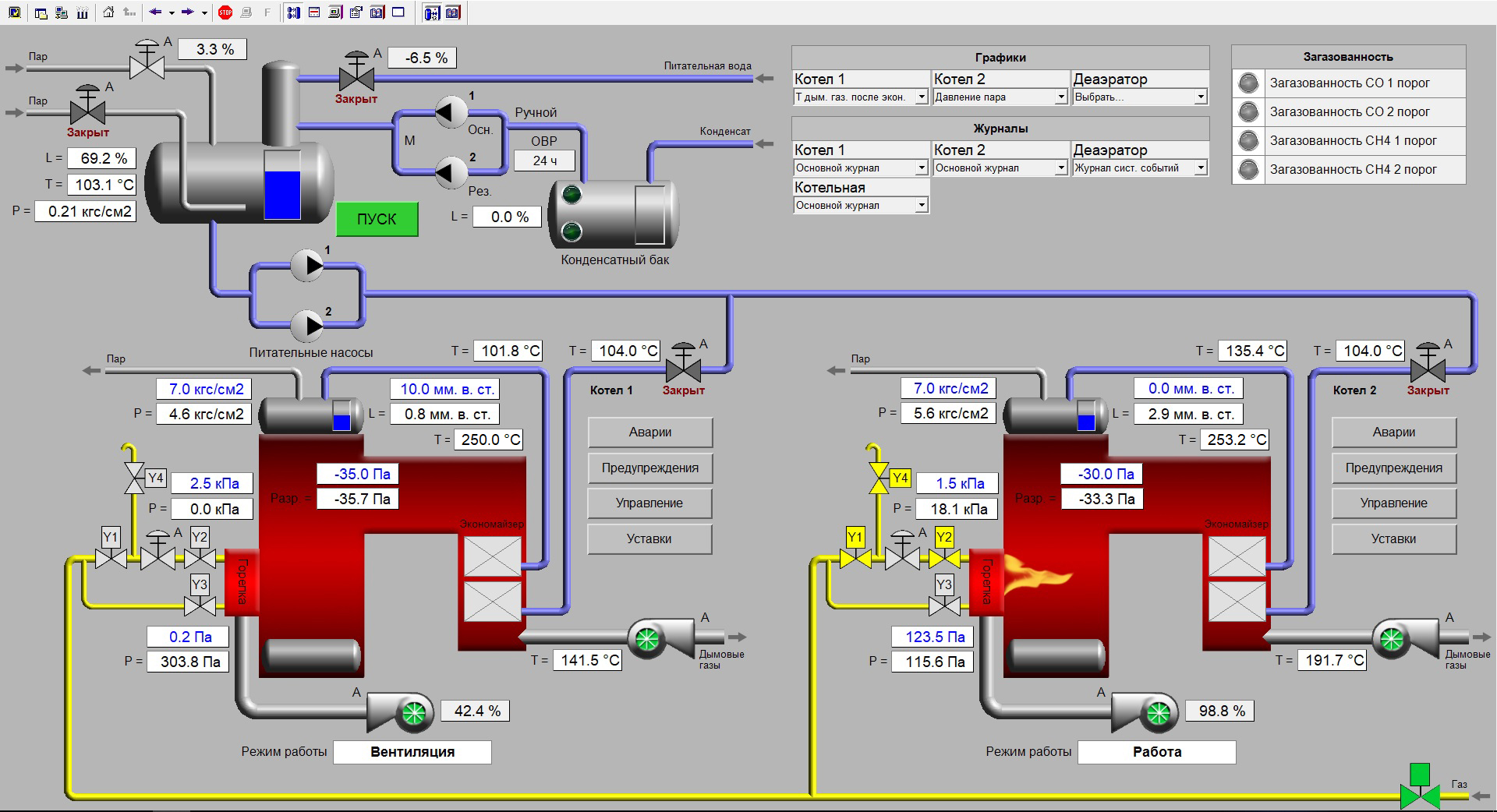The height and width of the screenshot is (812, 1497).
Task: Open Журналы Котел 1 Основной журнал dropdown
Action: 922,168
